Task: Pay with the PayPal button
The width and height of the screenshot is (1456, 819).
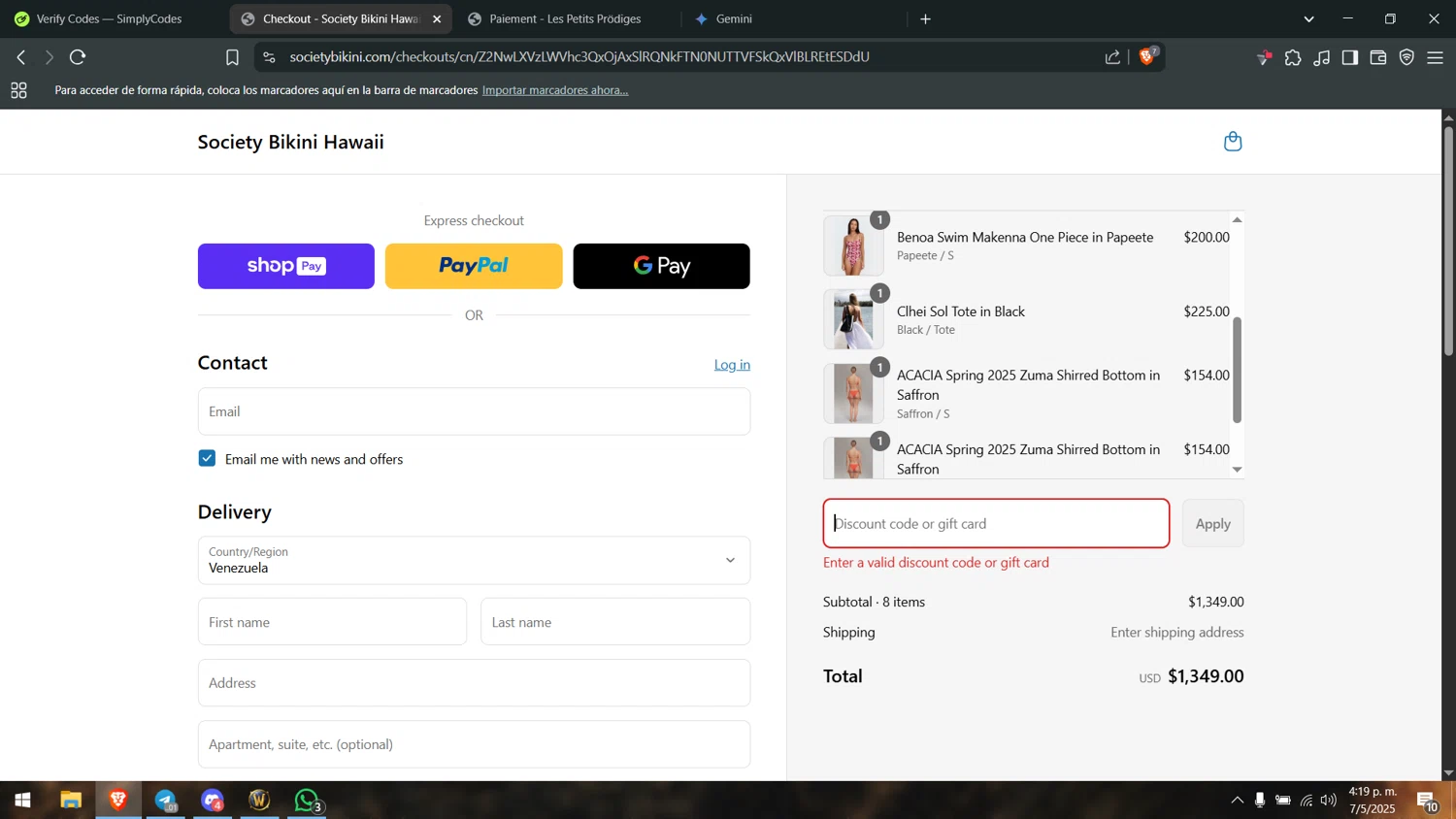Action: pyautogui.click(x=474, y=266)
